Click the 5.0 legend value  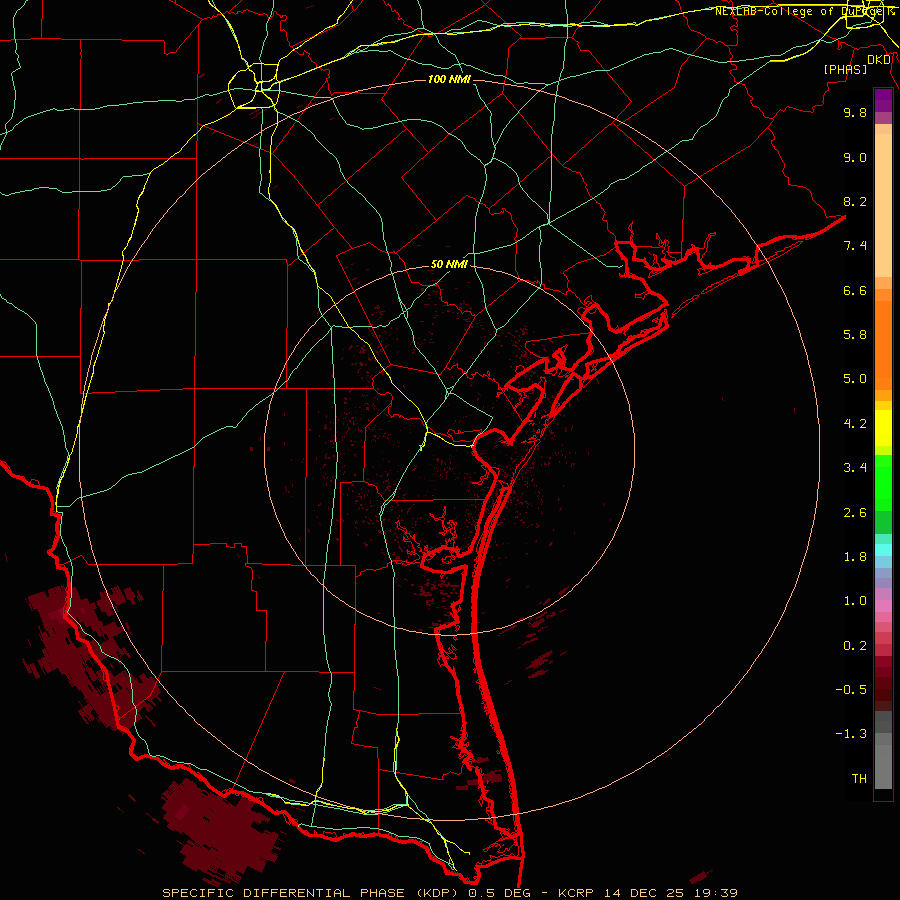pos(855,379)
